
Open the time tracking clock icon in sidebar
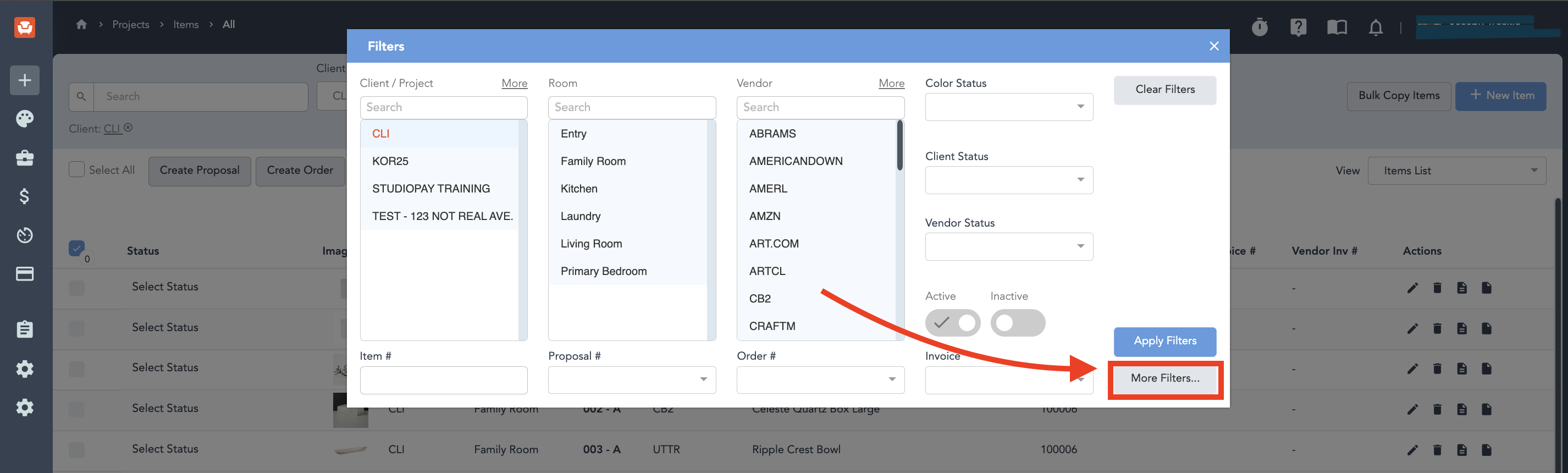(x=25, y=235)
